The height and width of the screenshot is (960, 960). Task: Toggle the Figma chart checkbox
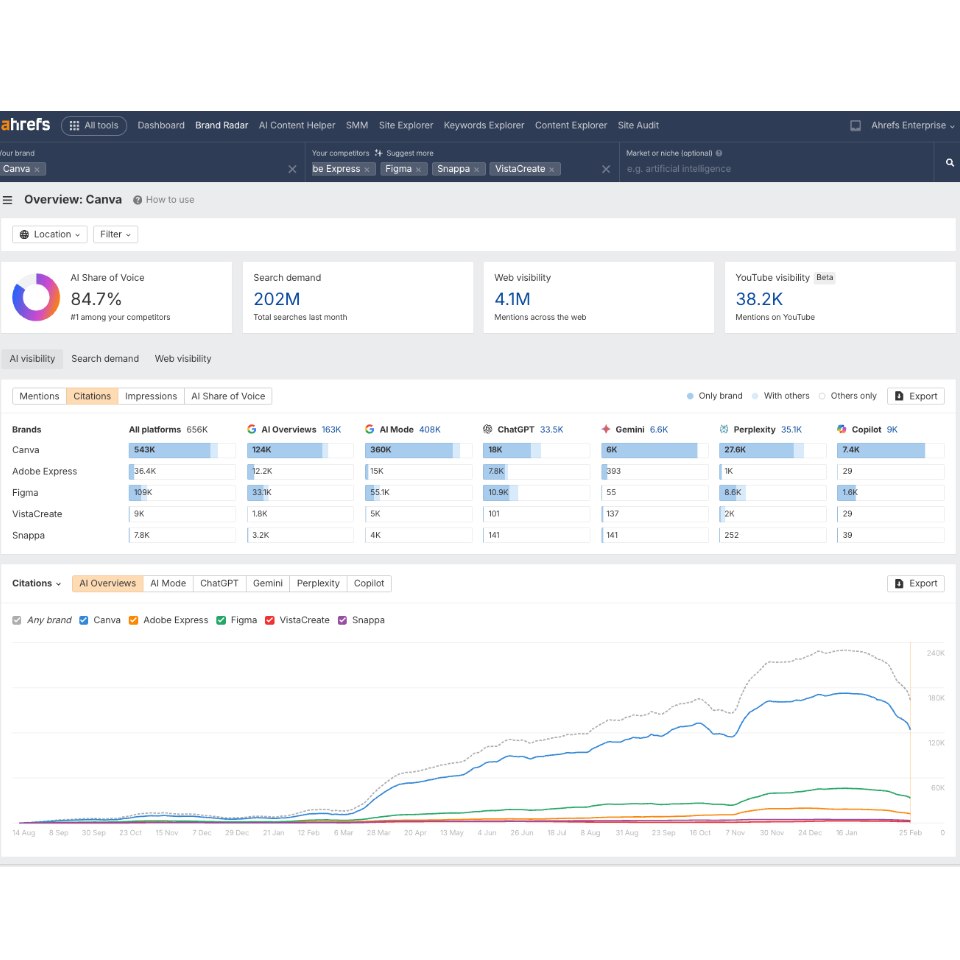pyautogui.click(x=221, y=620)
